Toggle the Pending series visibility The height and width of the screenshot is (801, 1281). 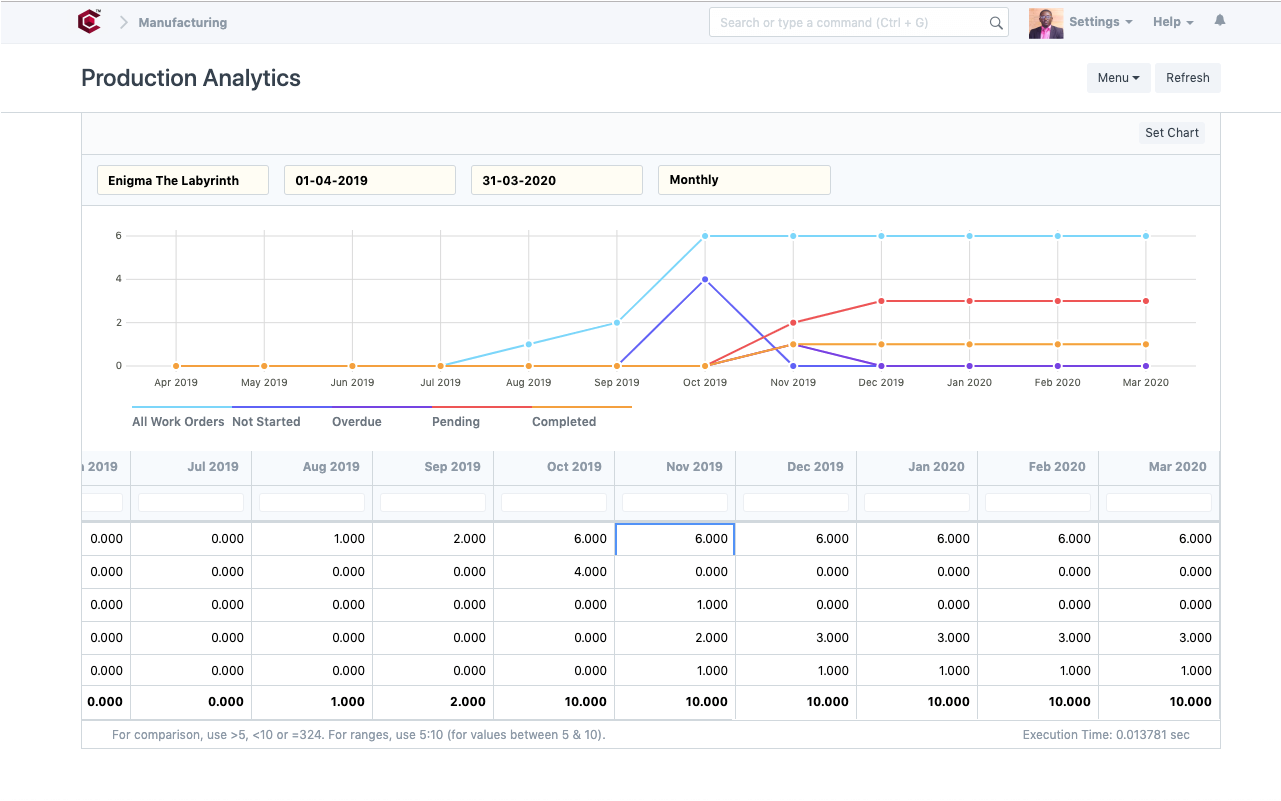click(455, 421)
